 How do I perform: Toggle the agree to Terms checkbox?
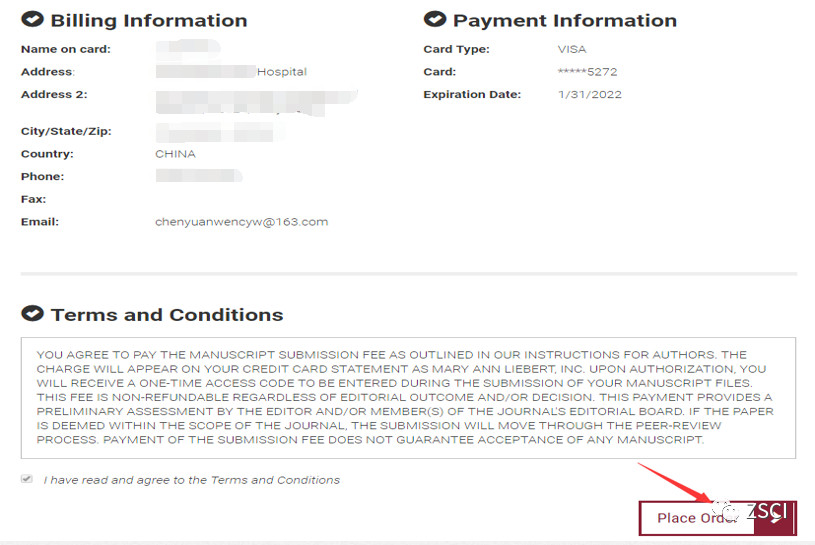27,480
